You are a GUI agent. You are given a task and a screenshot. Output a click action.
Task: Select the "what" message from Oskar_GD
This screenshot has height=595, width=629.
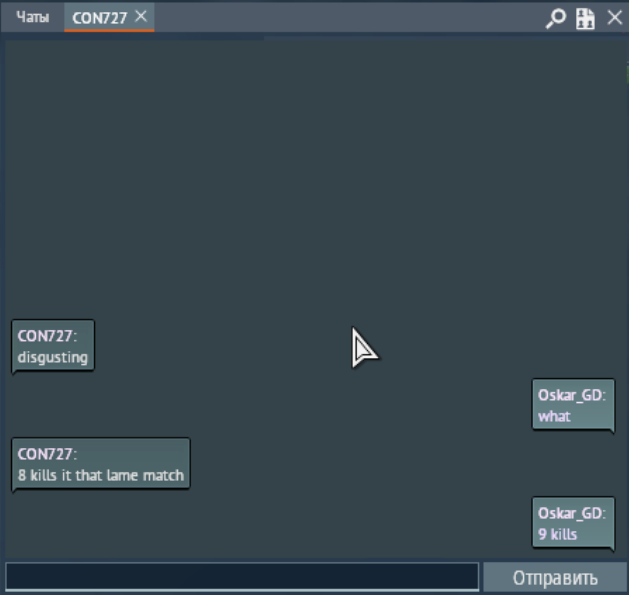573,405
